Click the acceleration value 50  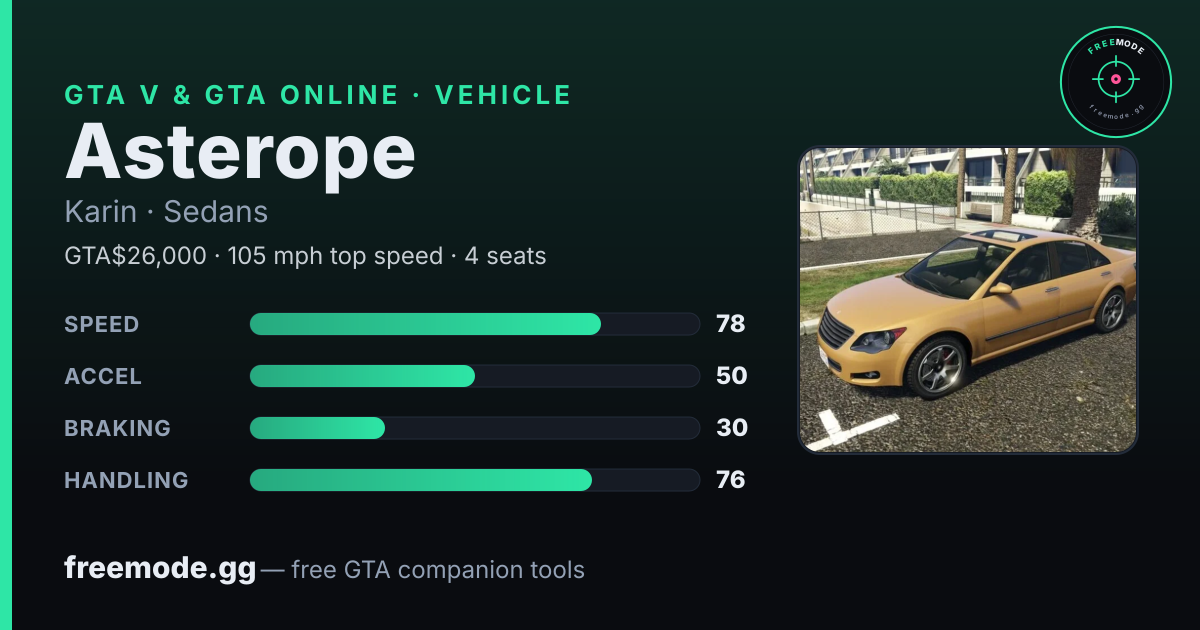click(732, 376)
